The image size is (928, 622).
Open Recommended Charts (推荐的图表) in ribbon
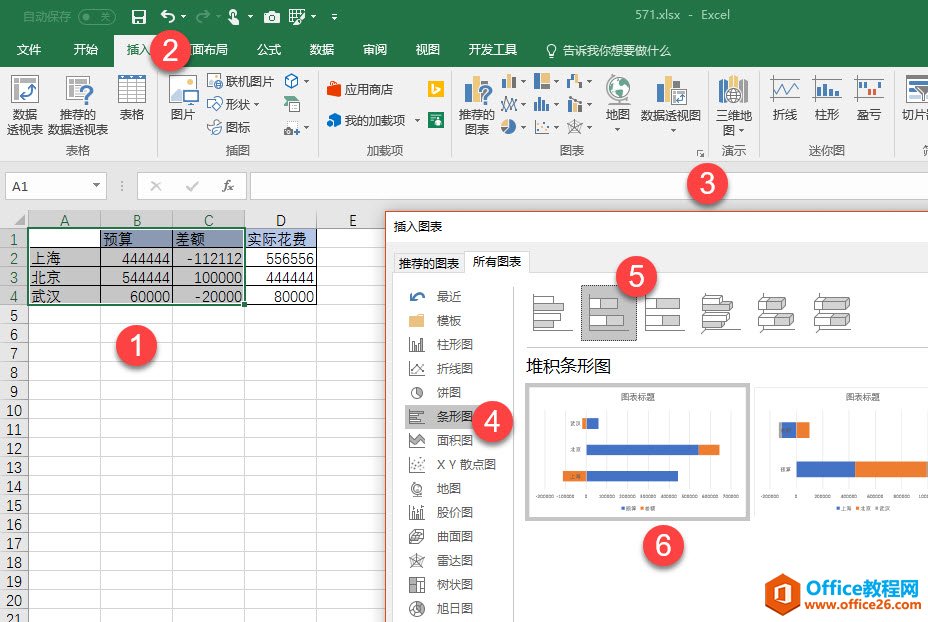[477, 105]
